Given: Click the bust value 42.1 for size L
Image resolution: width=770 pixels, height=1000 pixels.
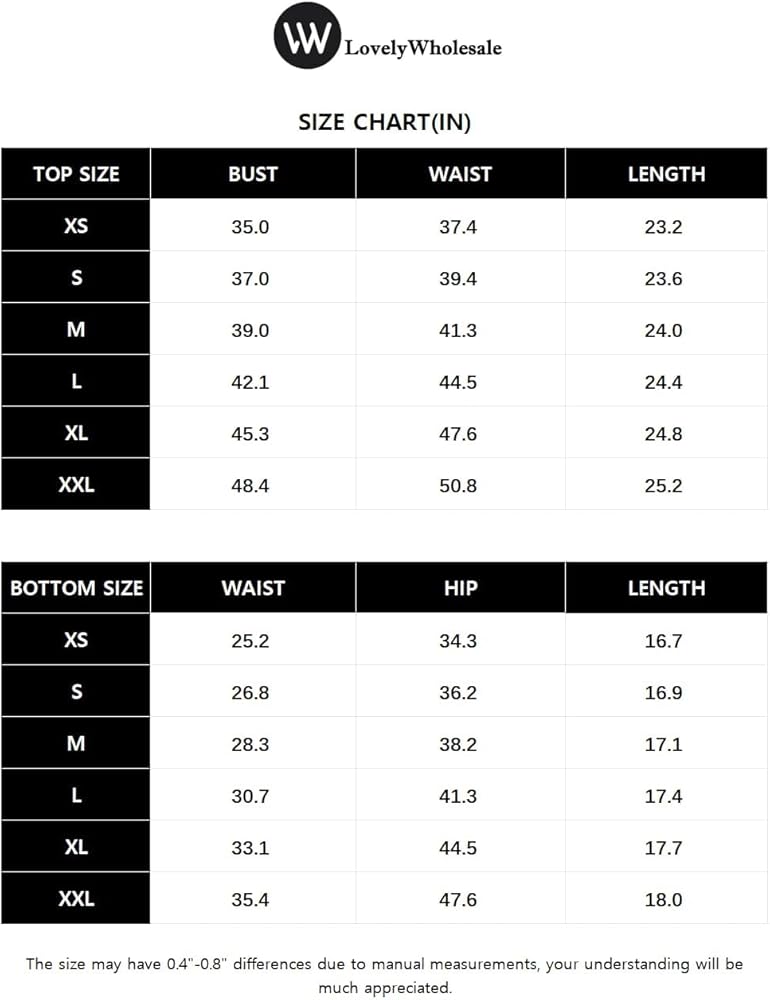Looking at the screenshot, I should click(250, 382).
